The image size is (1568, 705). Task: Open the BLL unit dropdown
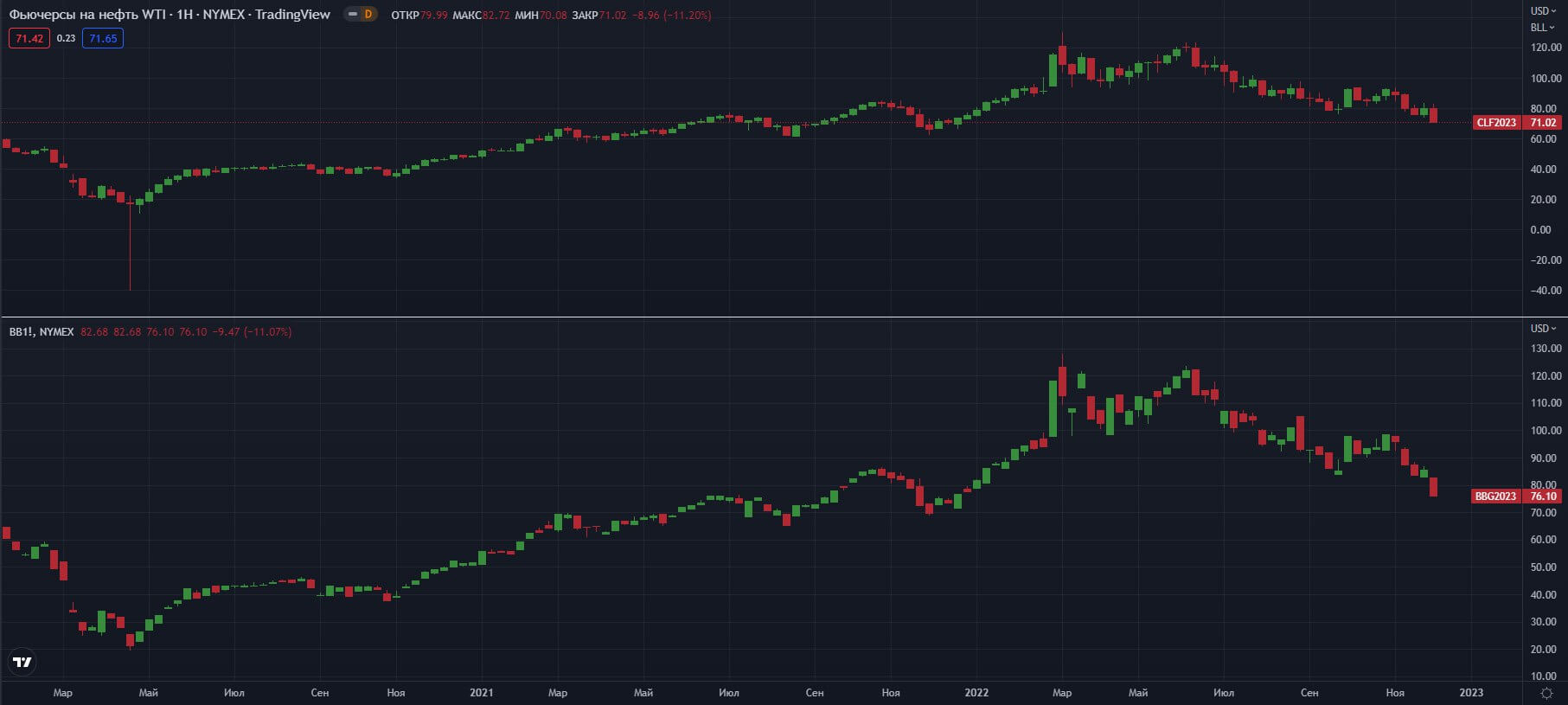1543,28
